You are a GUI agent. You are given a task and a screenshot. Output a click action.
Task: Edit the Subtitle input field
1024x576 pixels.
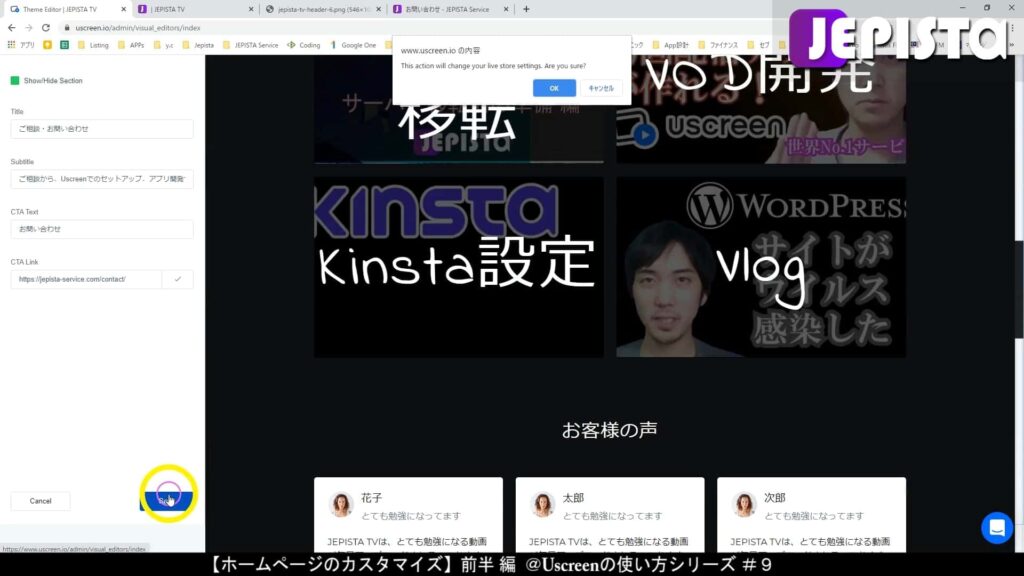coord(102,179)
